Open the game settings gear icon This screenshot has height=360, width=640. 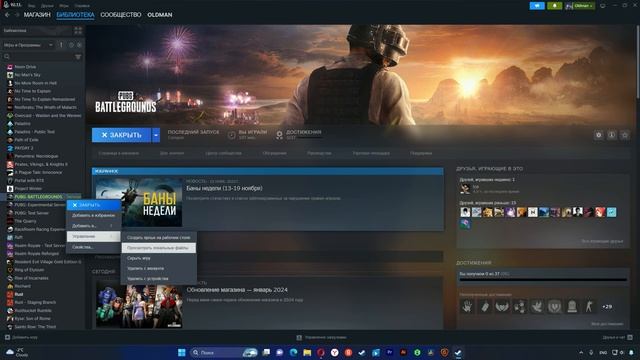598,135
